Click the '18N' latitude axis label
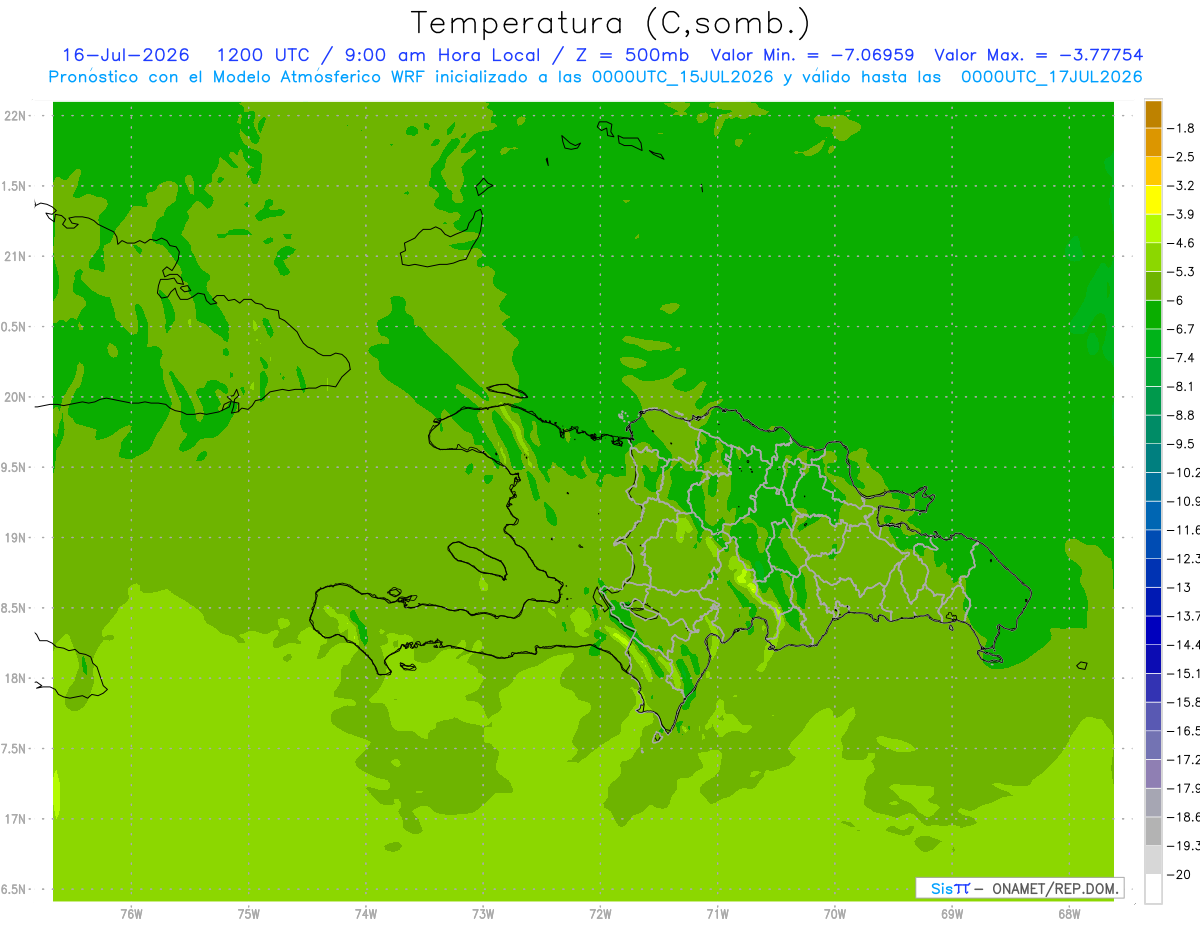Image resolution: width=1200 pixels, height=927 pixels. (x=16, y=679)
